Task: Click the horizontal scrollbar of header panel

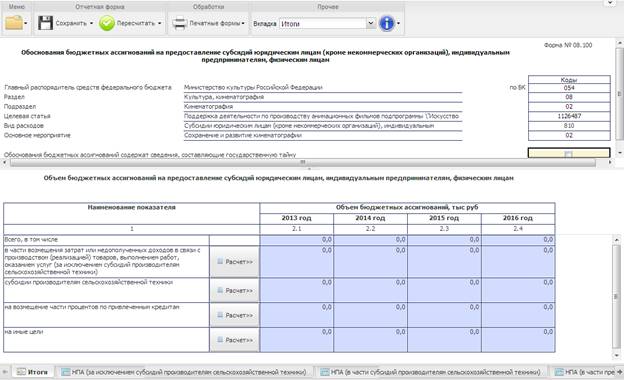Action: [302, 162]
